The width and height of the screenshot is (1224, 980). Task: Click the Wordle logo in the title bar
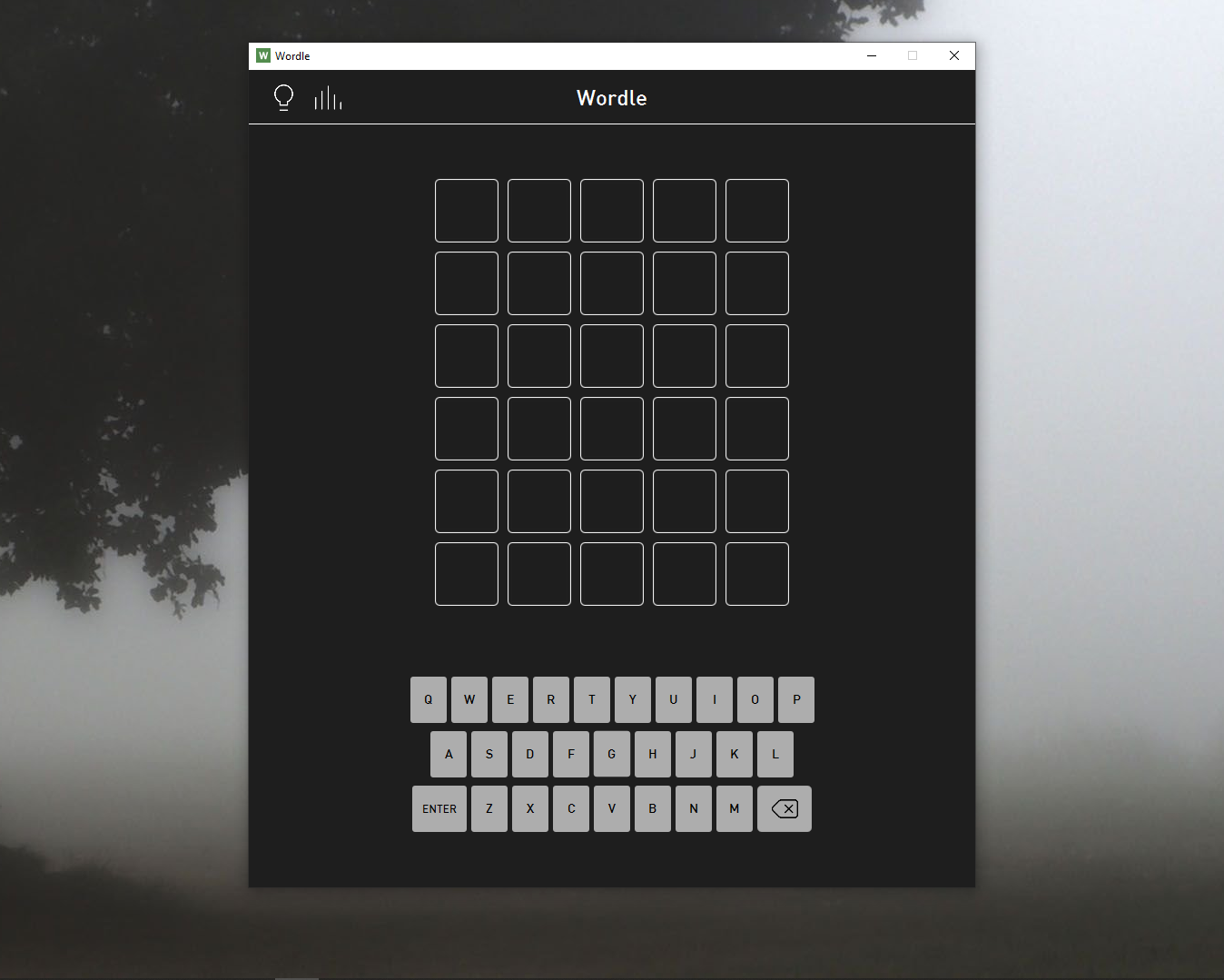pyautogui.click(x=263, y=55)
